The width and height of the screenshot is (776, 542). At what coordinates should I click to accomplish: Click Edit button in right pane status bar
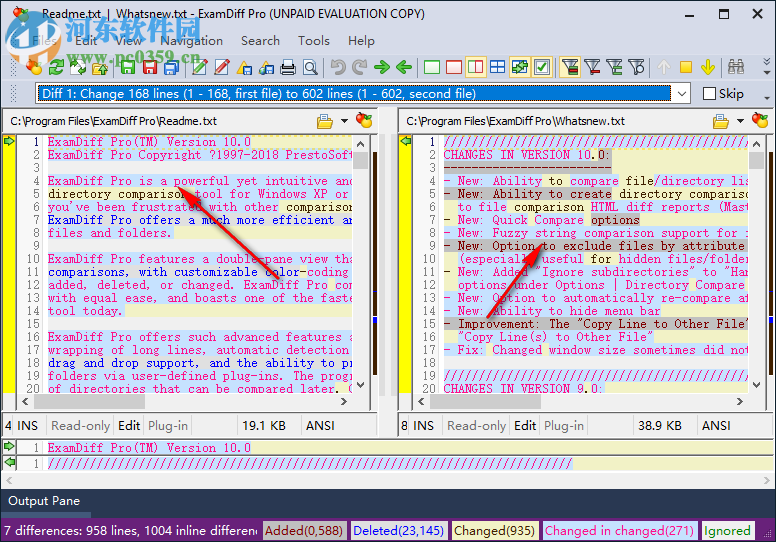[x=525, y=426]
